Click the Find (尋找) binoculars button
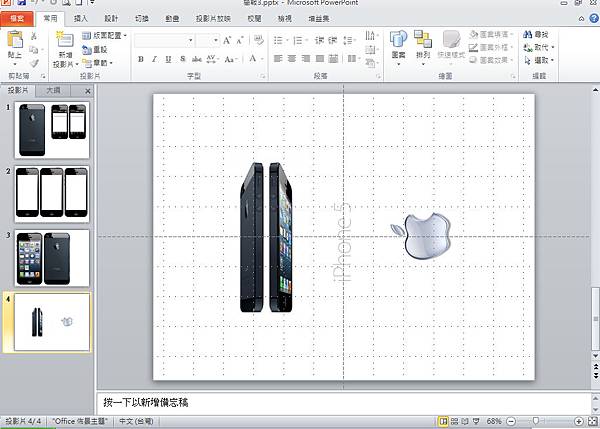Screen dimensions: 600x429 (536, 34)
